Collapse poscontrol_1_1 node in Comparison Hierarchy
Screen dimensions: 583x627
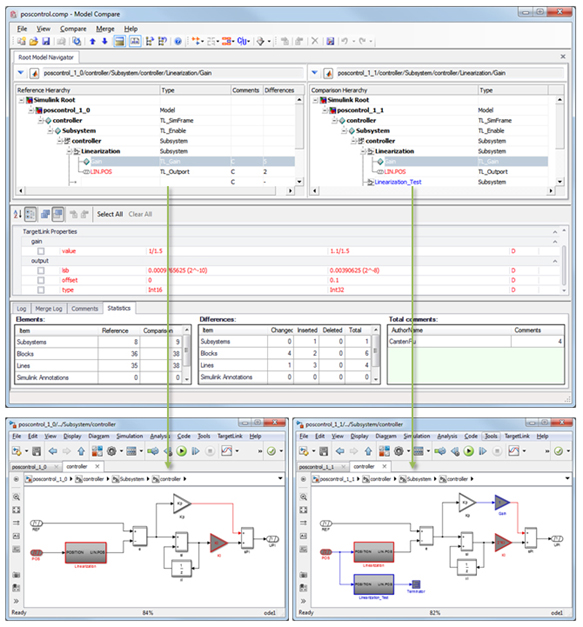point(325,110)
